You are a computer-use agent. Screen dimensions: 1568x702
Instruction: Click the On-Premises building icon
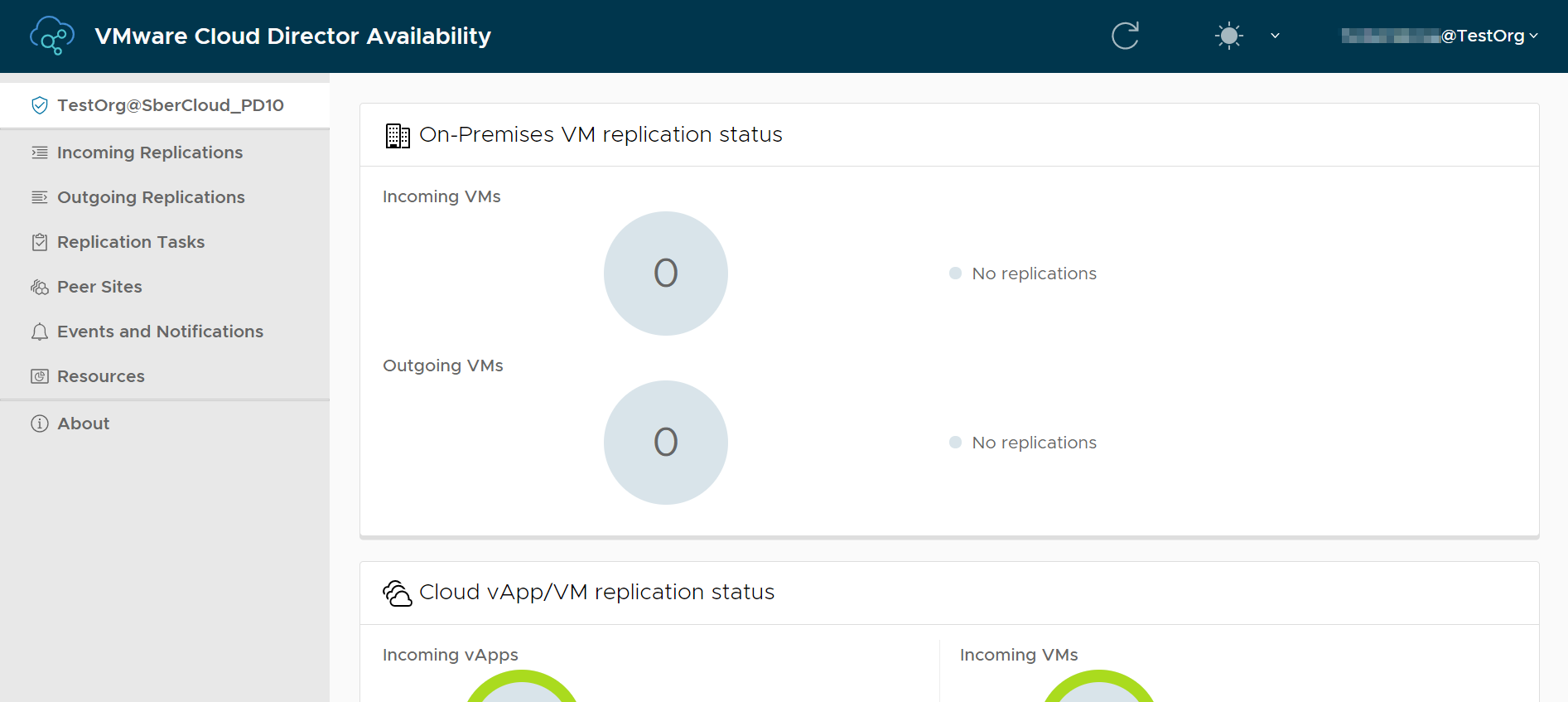(x=398, y=135)
